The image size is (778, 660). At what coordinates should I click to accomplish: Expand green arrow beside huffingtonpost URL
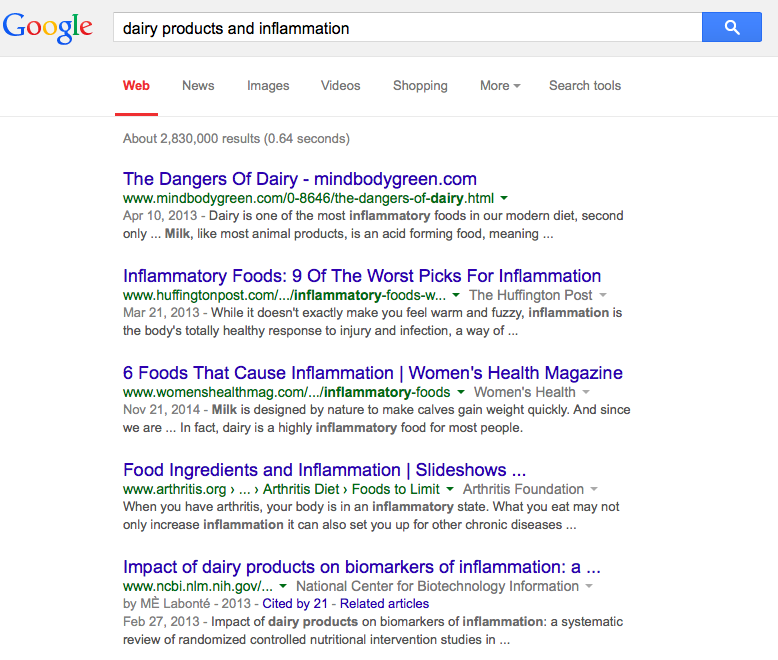tap(456, 295)
